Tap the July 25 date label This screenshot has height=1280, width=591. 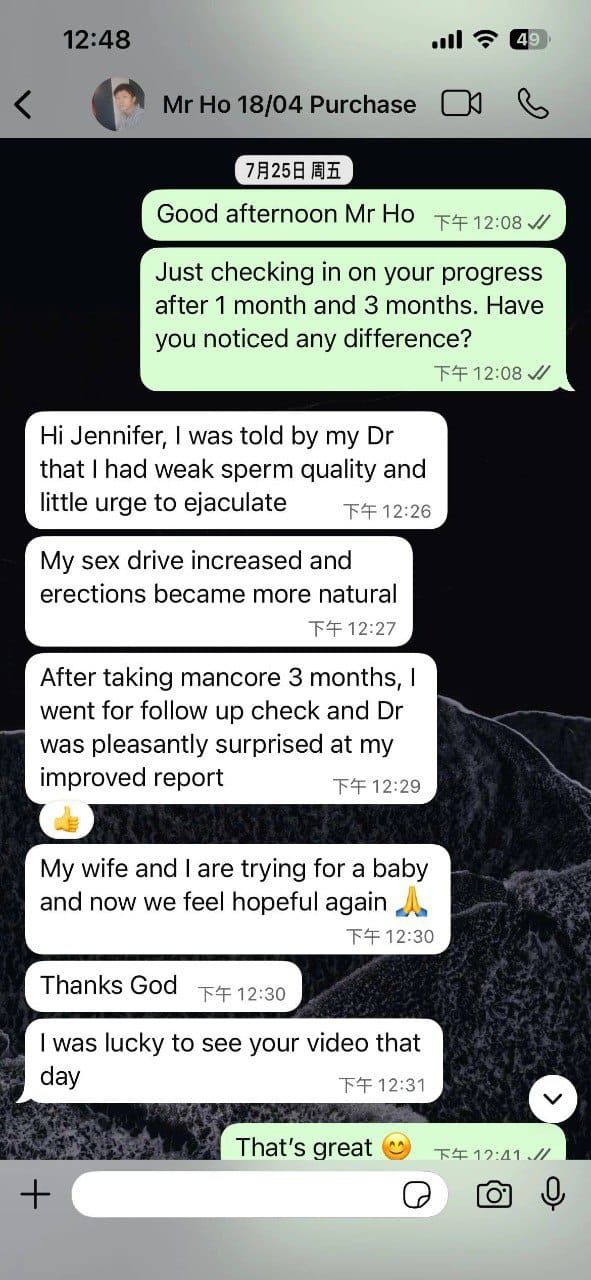tap(293, 170)
